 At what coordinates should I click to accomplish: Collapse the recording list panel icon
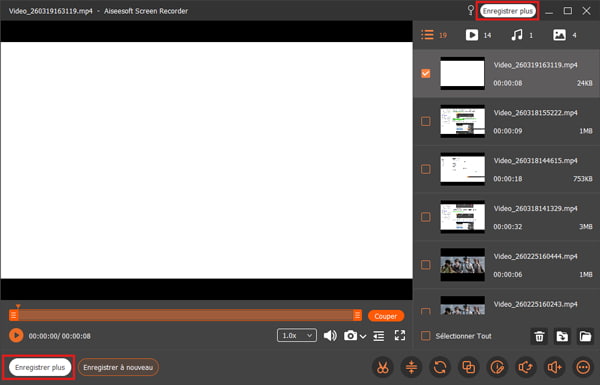click(379, 336)
